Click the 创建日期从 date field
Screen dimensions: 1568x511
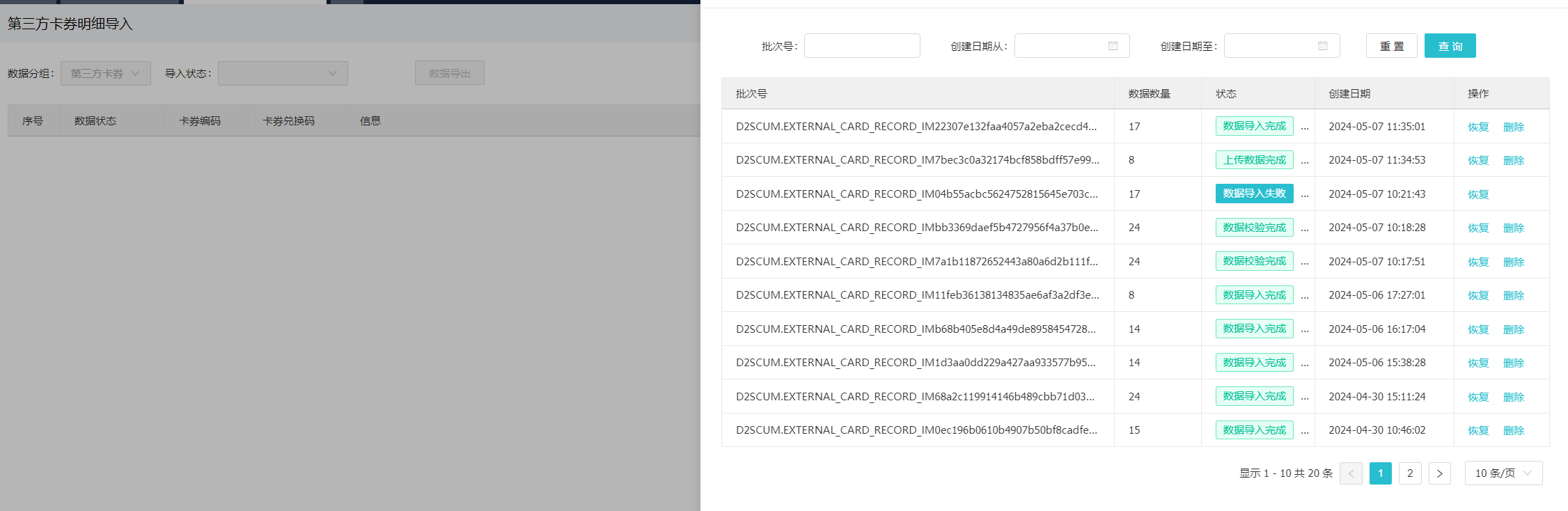point(1072,46)
